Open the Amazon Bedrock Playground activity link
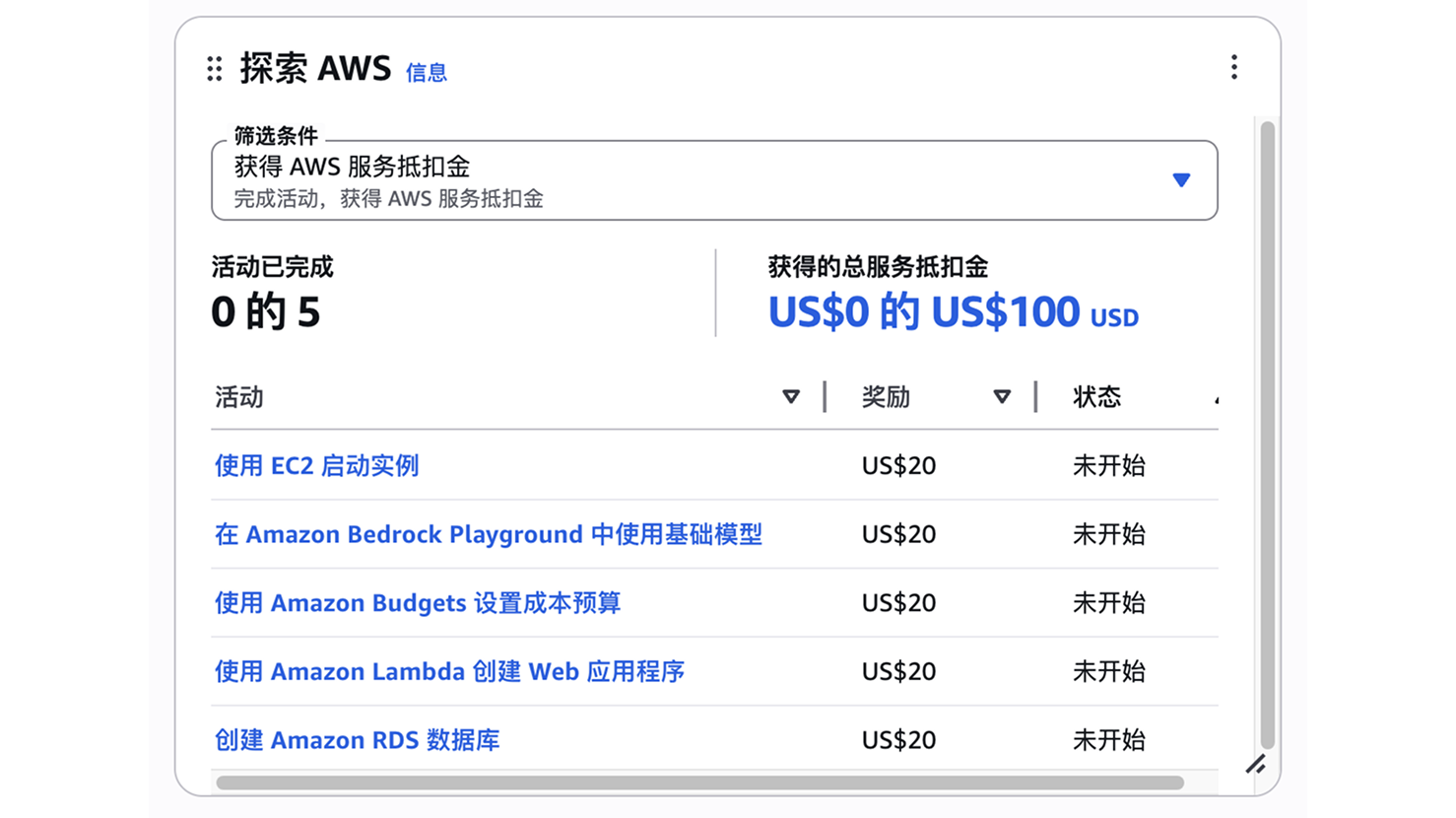The height and width of the screenshot is (818, 1456). (x=488, y=534)
